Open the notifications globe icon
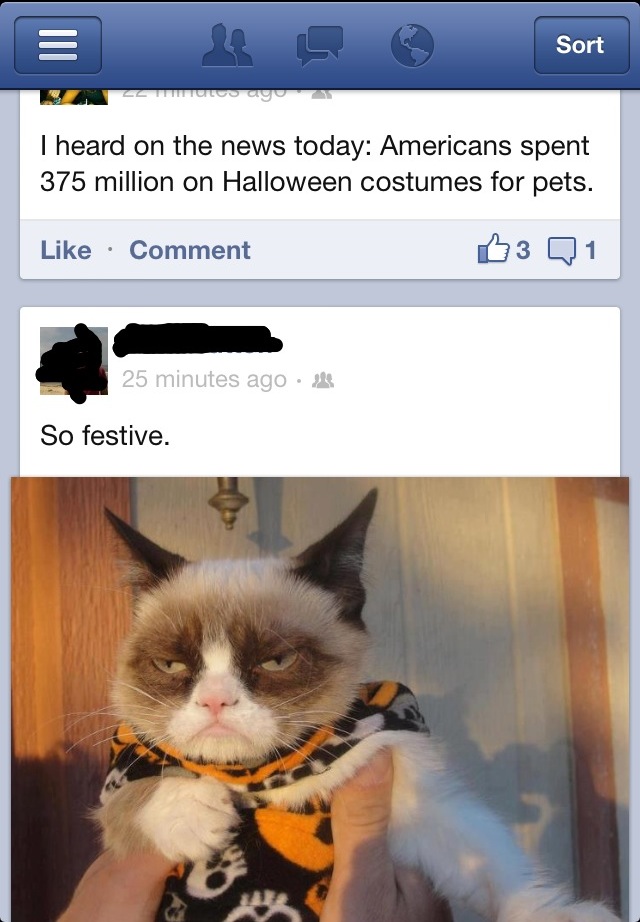 coord(412,45)
